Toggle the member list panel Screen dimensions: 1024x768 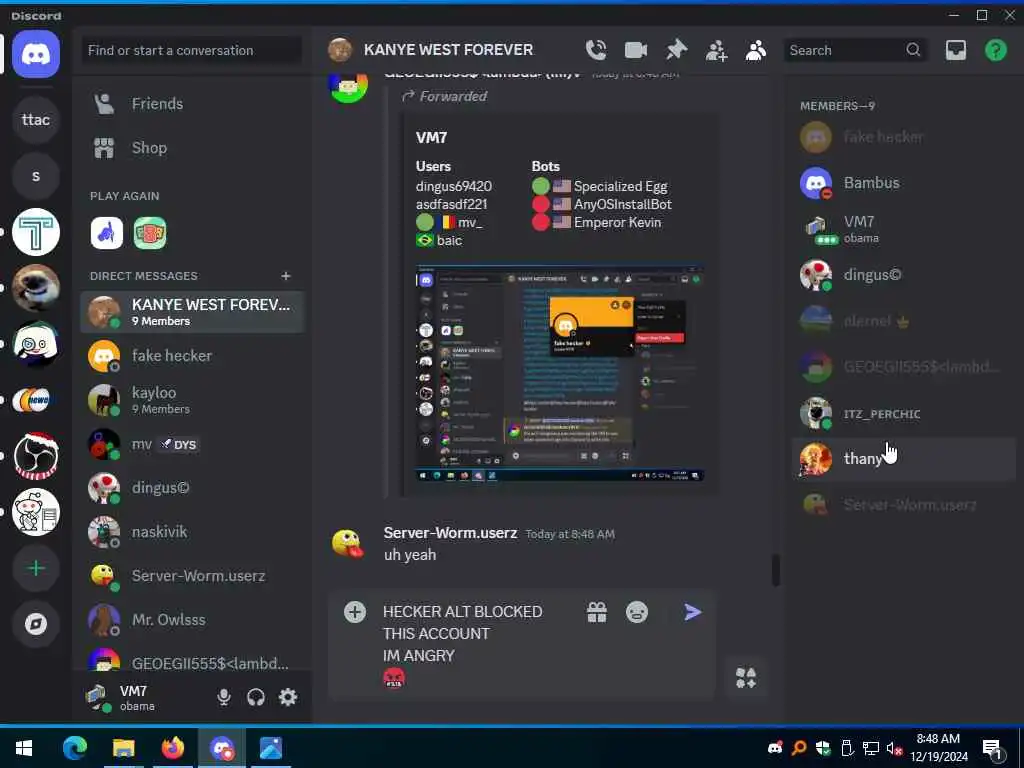(x=756, y=50)
